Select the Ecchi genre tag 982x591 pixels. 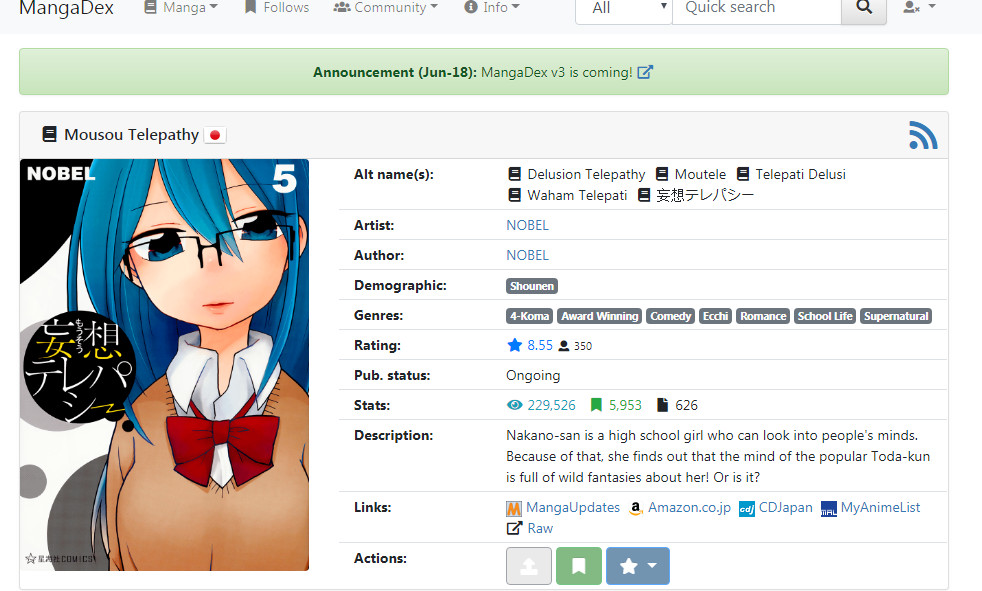pos(715,316)
